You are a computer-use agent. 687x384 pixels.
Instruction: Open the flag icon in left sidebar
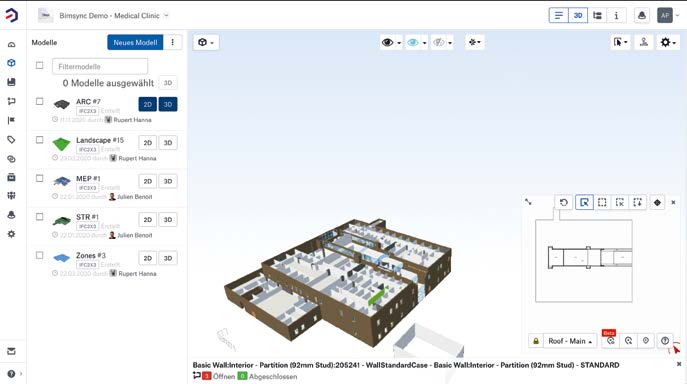11,120
